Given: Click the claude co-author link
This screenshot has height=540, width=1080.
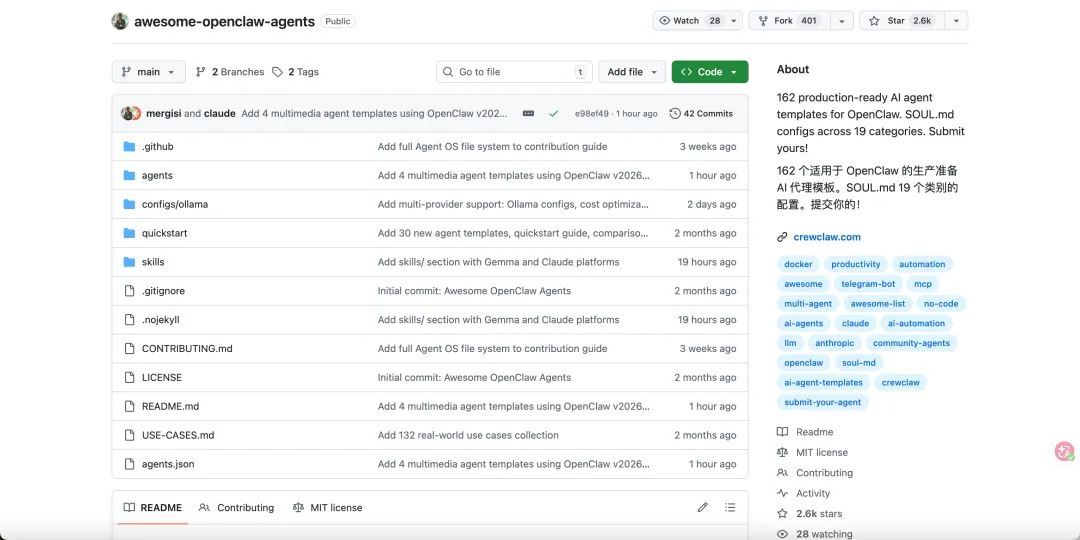Looking at the screenshot, I should [220, 114].
